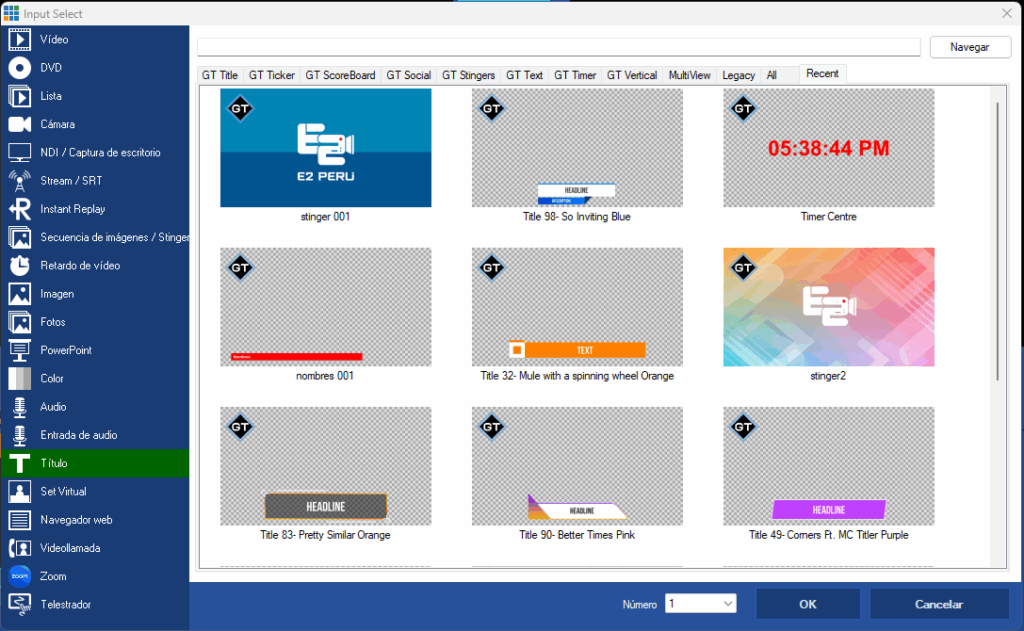The image size is (1024, 631).
Task: Select the Cámara input icon
Action: tap(20, 125)
